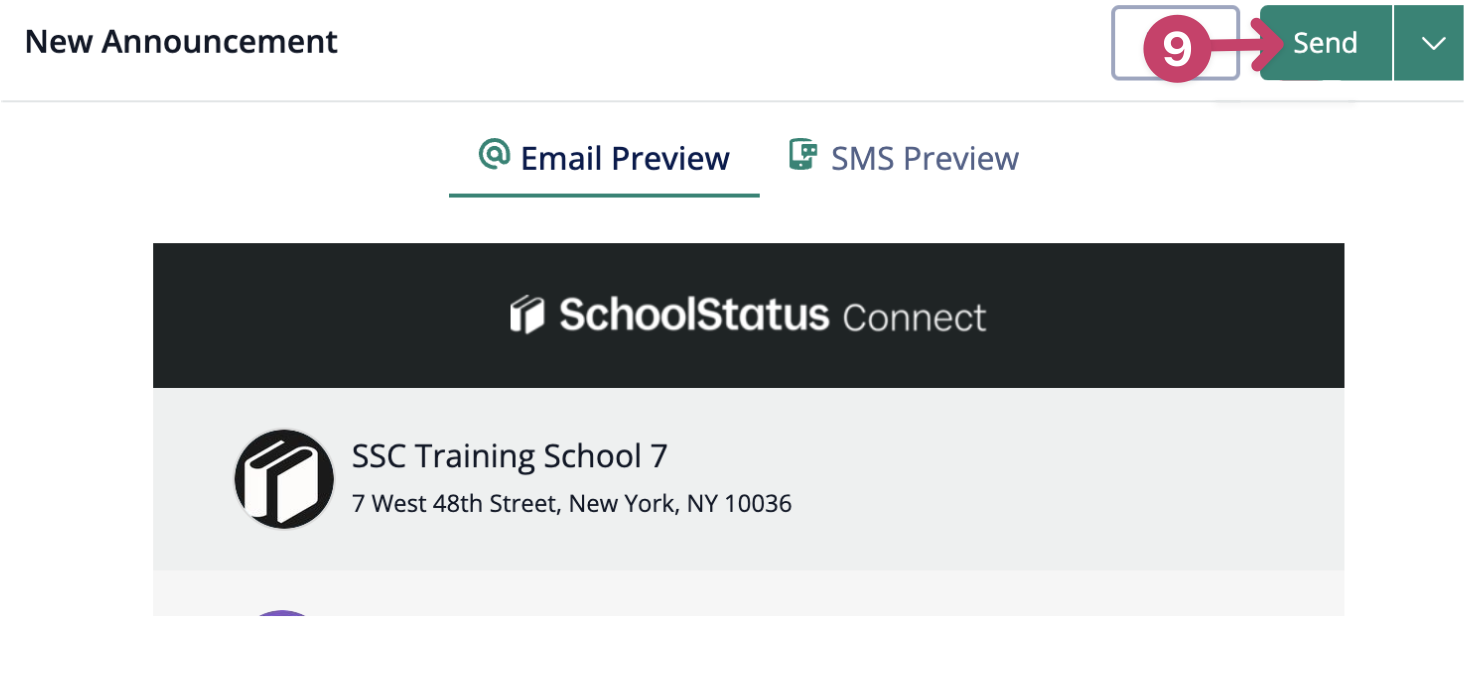Click the Connect text in the banner

click(914, 318)
